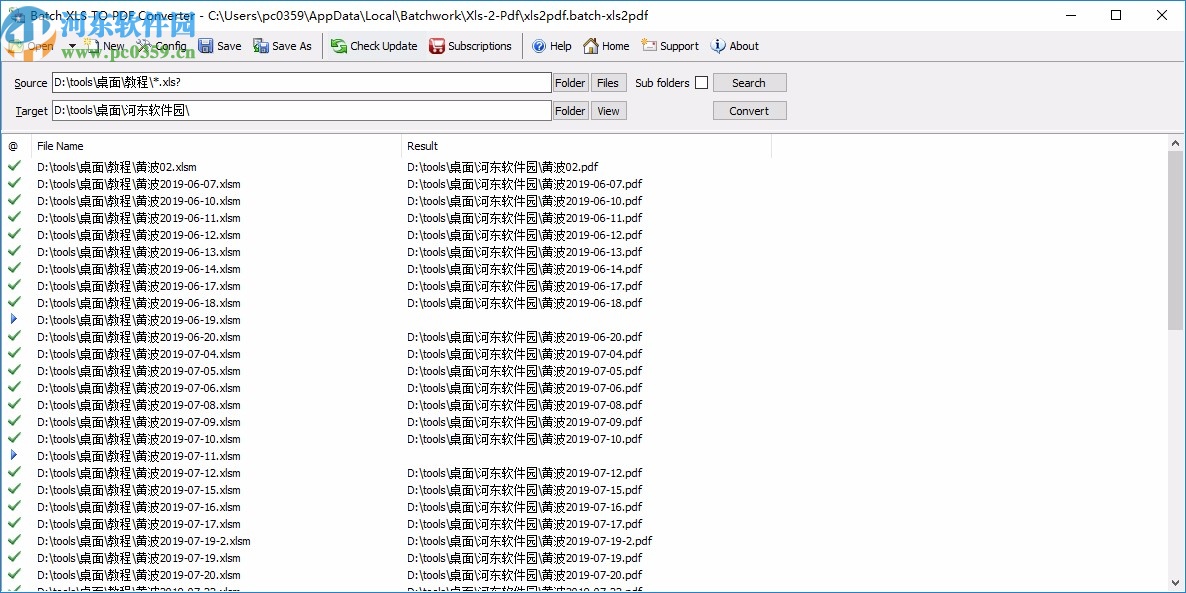Click the File Name column header
Viewport: 1186px width, 593px height.
point(60,145)
